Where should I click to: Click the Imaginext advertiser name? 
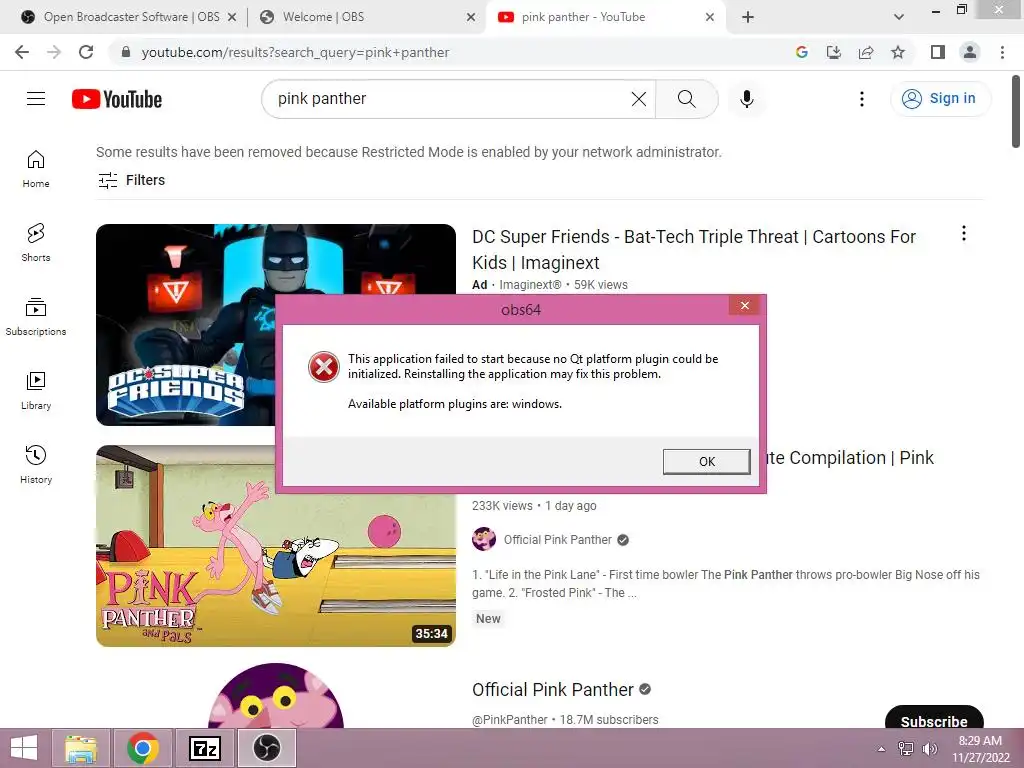pyautogui.click(x=530, y=285)
